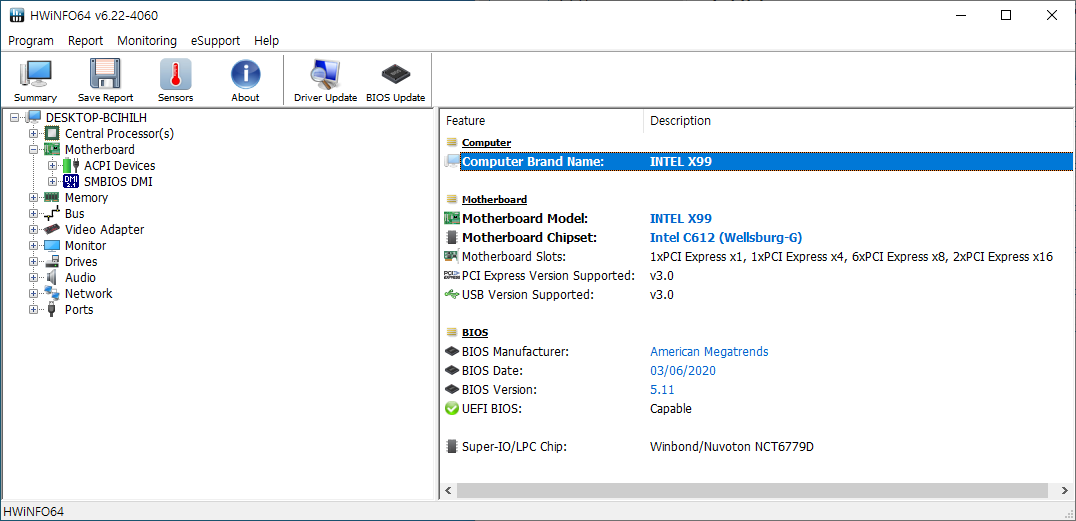Image resolution: width=1076 pixels, height=521 pixels.
Task: Expand the SMBIOS DMI node
Action: [x=52, y=181]
